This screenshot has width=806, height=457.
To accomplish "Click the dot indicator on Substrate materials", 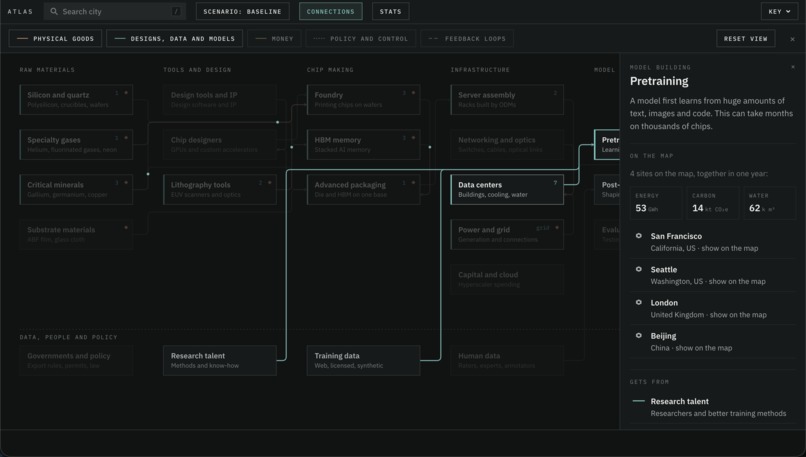I will click(x=126, y=228).
